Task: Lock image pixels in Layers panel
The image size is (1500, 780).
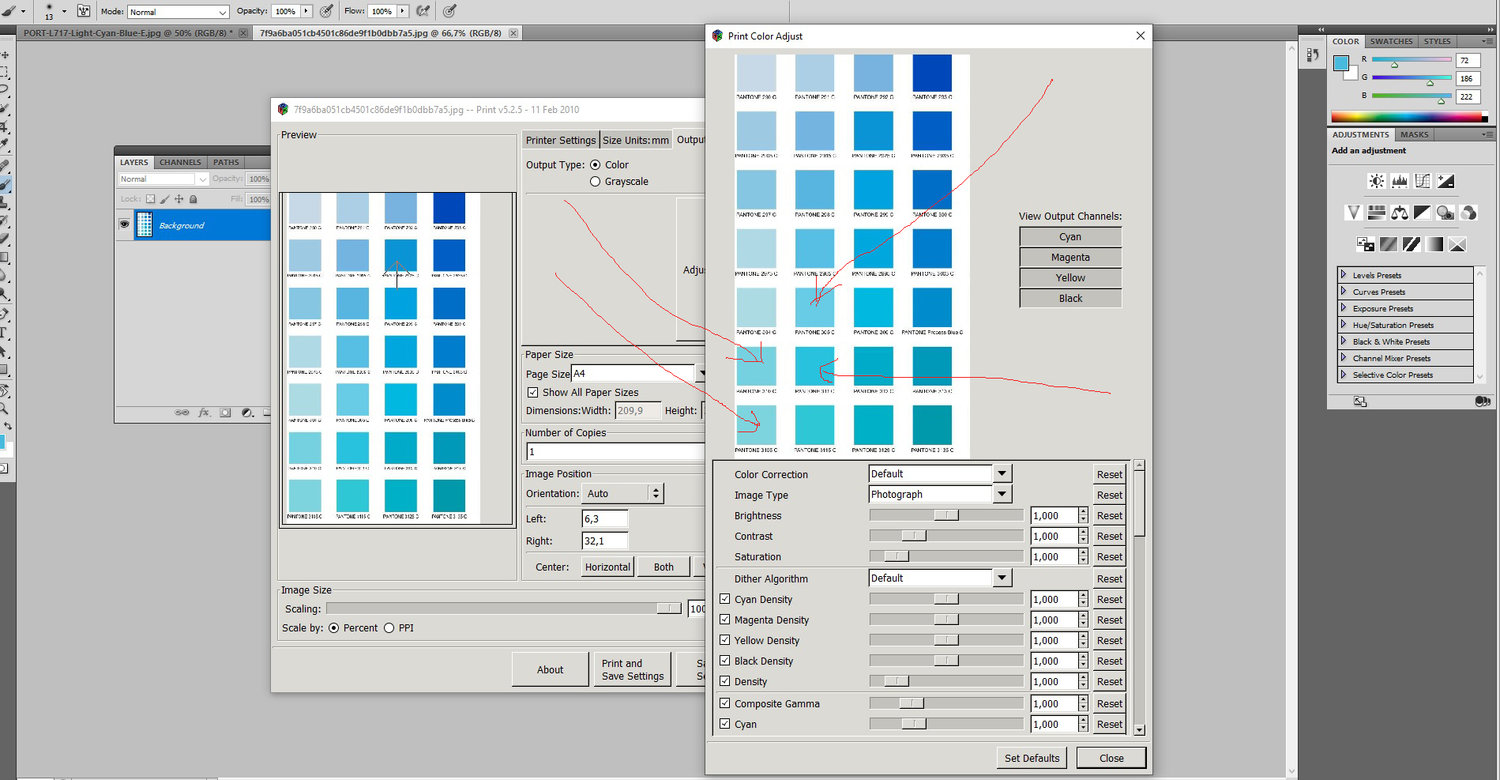Action: click(163, 198)
